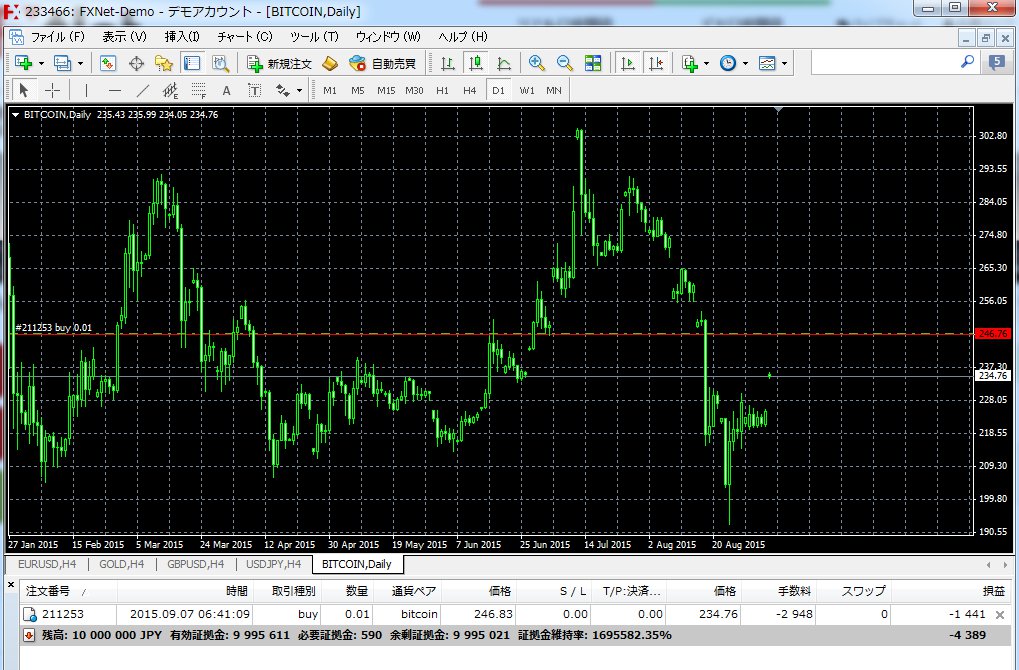Select the crosshair cursor tool

(x=53, y=90)
